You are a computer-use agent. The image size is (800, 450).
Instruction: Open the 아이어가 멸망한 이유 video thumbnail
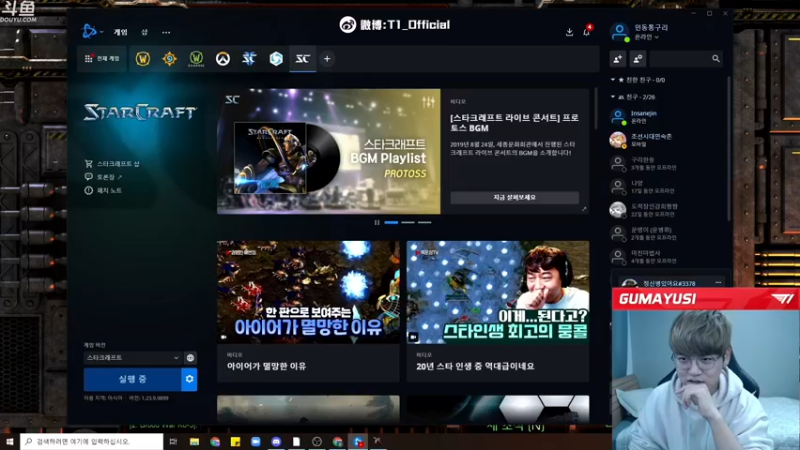(x=308, y=292)
